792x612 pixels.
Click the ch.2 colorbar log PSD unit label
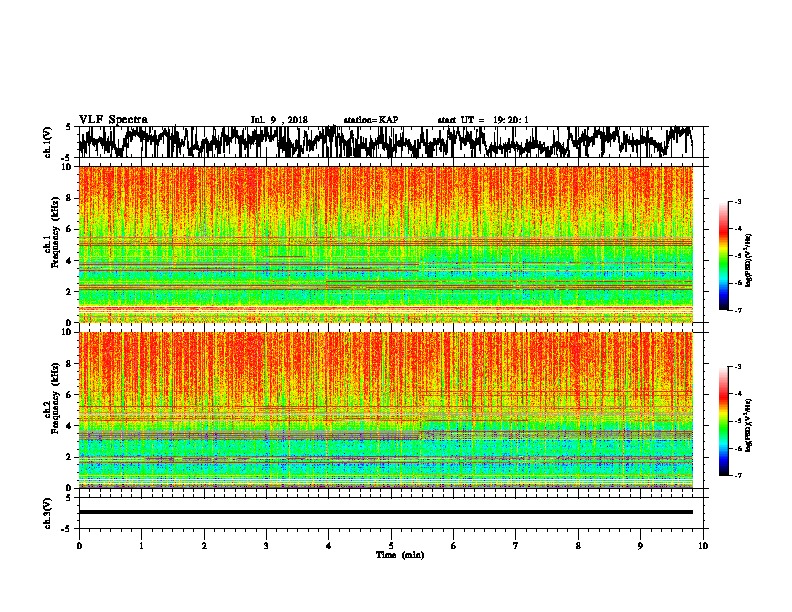(x=749, y=425)
